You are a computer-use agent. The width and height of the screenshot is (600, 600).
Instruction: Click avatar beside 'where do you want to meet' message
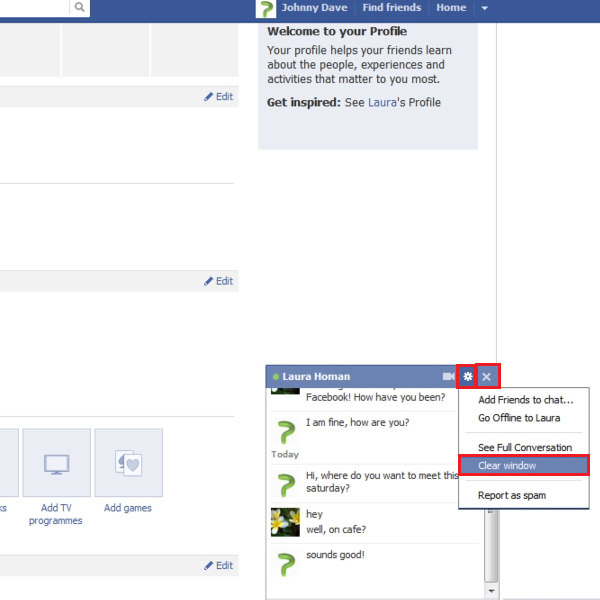point(285,484)
